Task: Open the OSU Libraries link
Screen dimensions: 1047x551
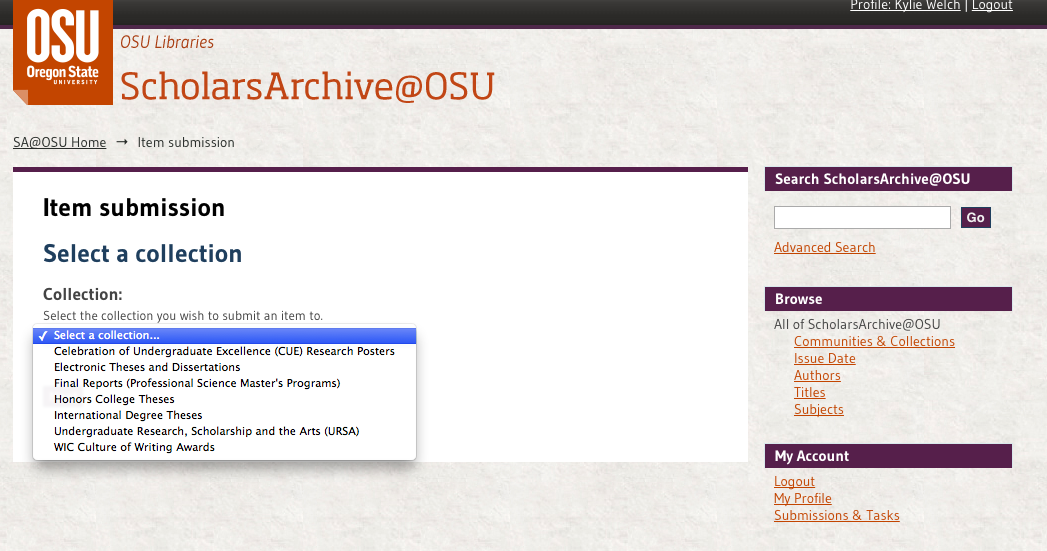Action: pos(167,42)
